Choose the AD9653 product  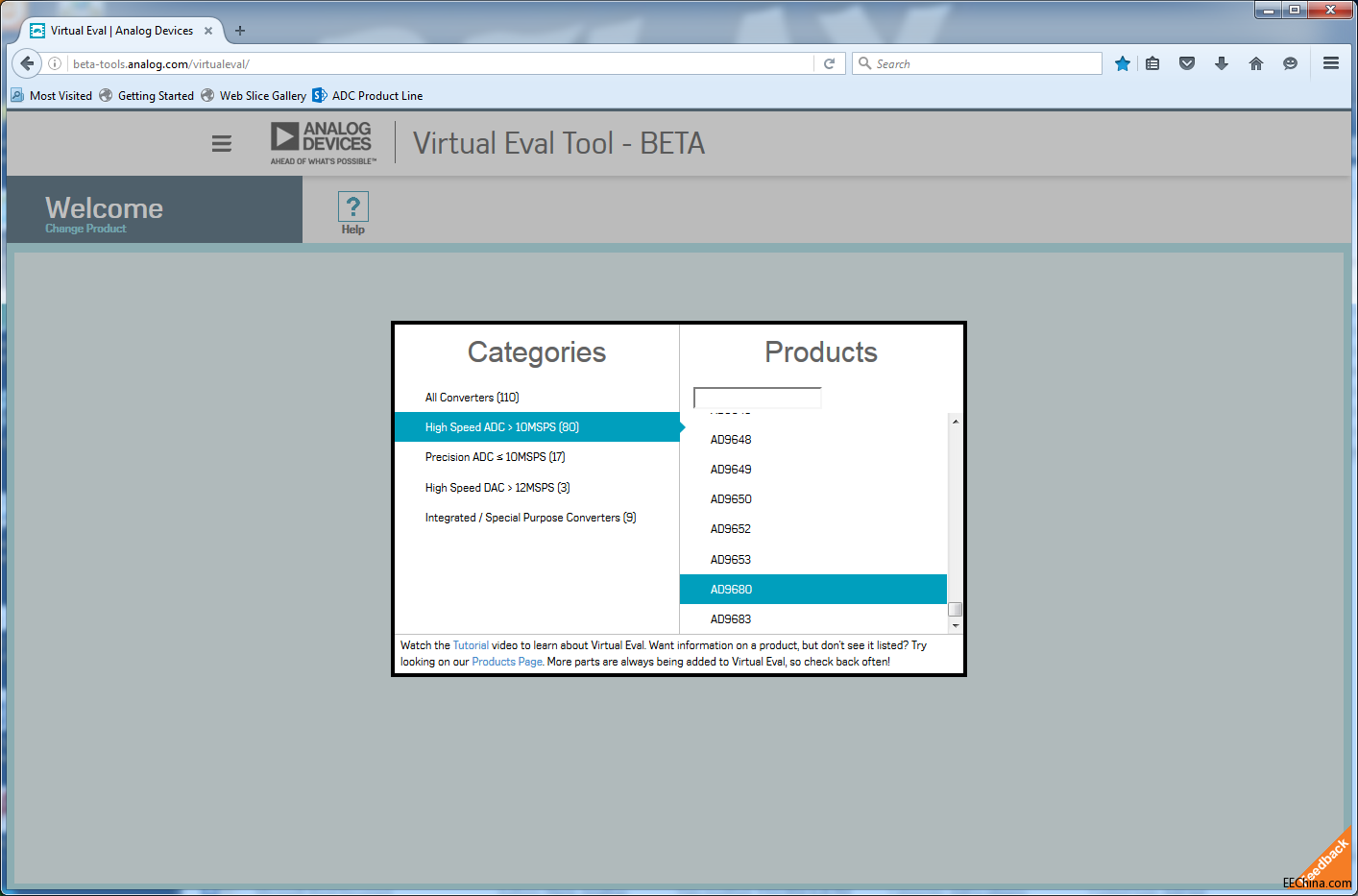pos(813,560)
